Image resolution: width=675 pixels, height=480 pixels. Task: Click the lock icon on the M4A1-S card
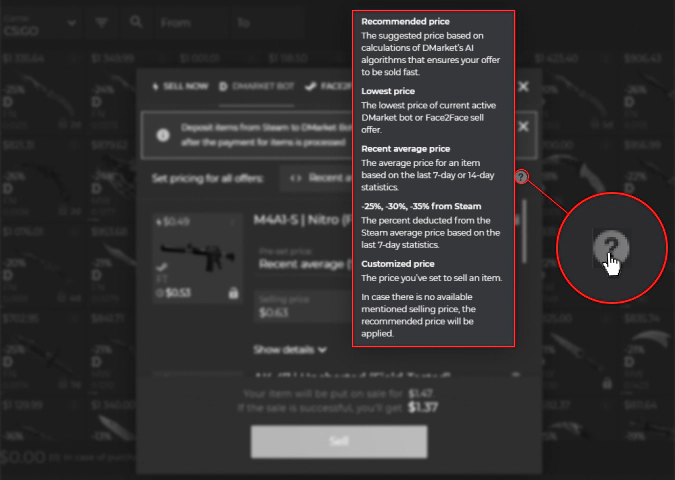pos(233,293)
